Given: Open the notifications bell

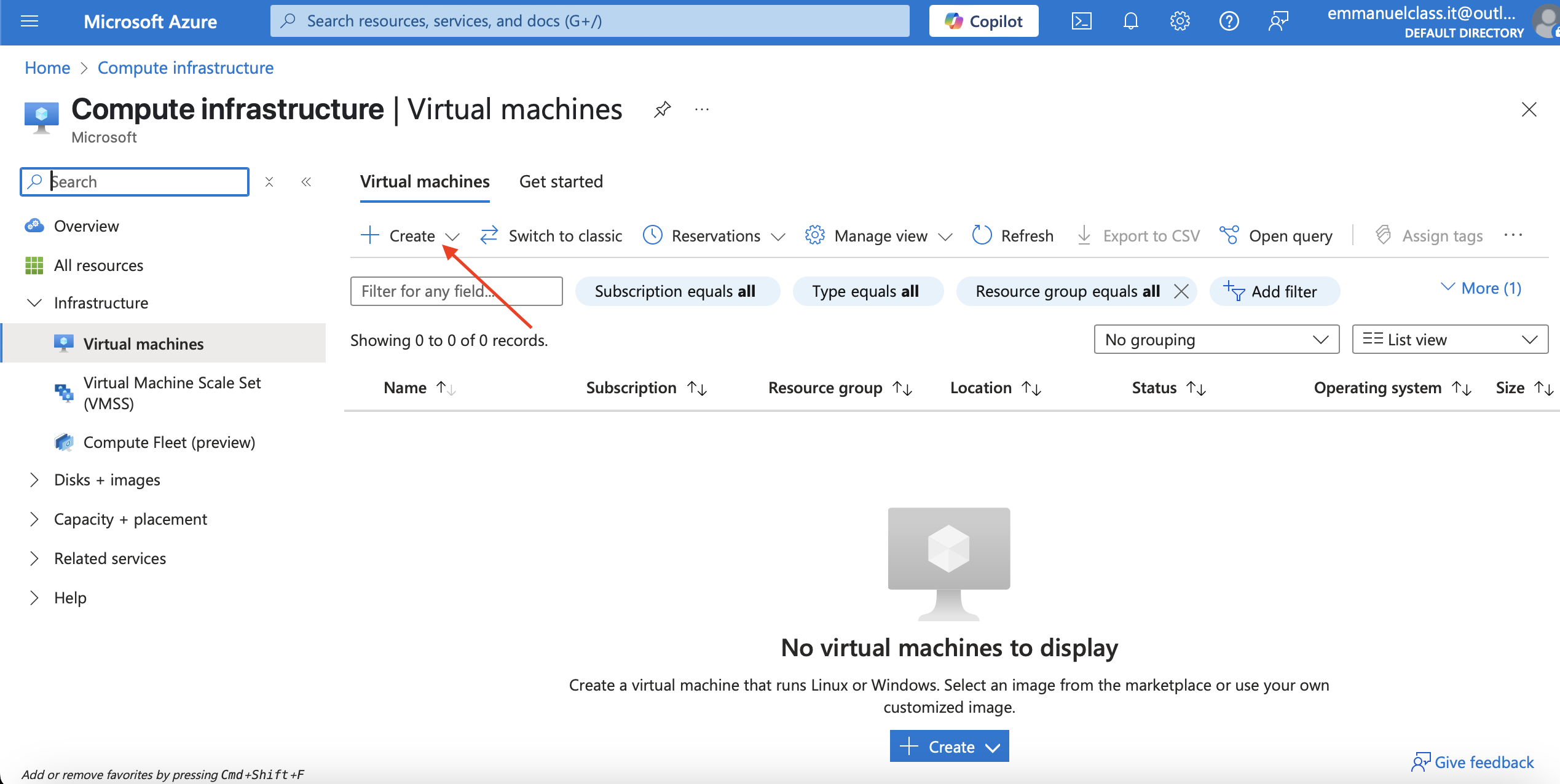Looking at the screenshot, I should [x=1130, y=22].
